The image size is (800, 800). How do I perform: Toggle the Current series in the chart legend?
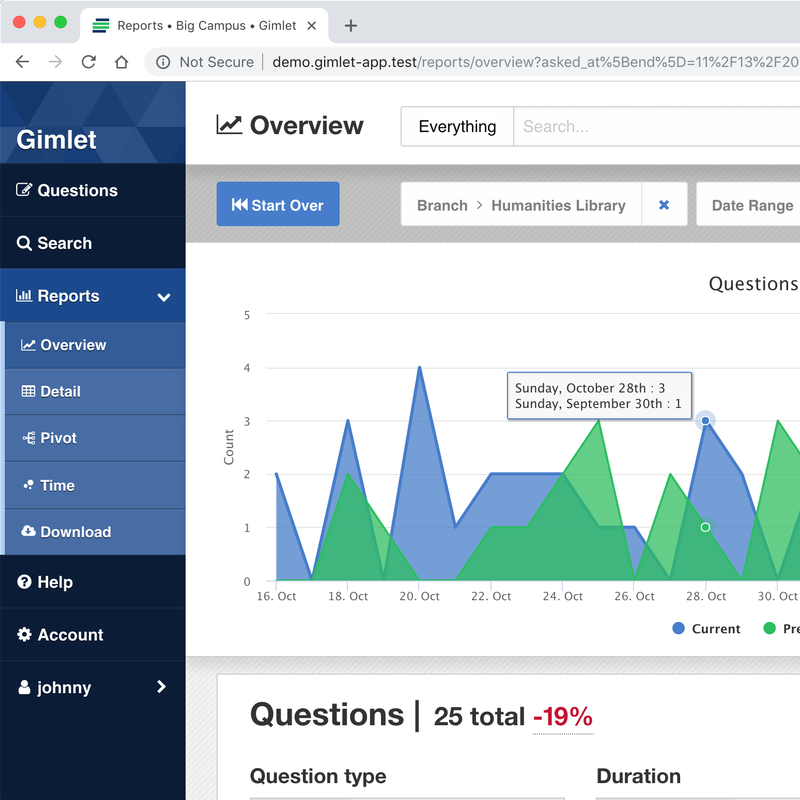pos(706,628)
